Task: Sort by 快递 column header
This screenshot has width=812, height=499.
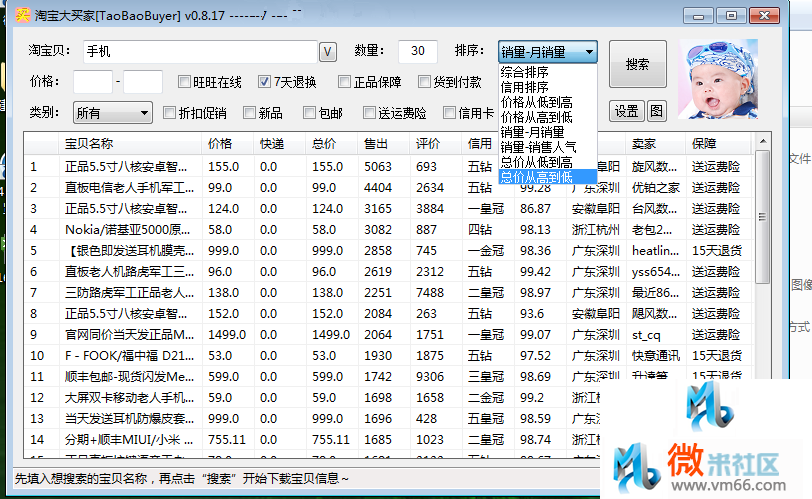Action: coord(280,143)
